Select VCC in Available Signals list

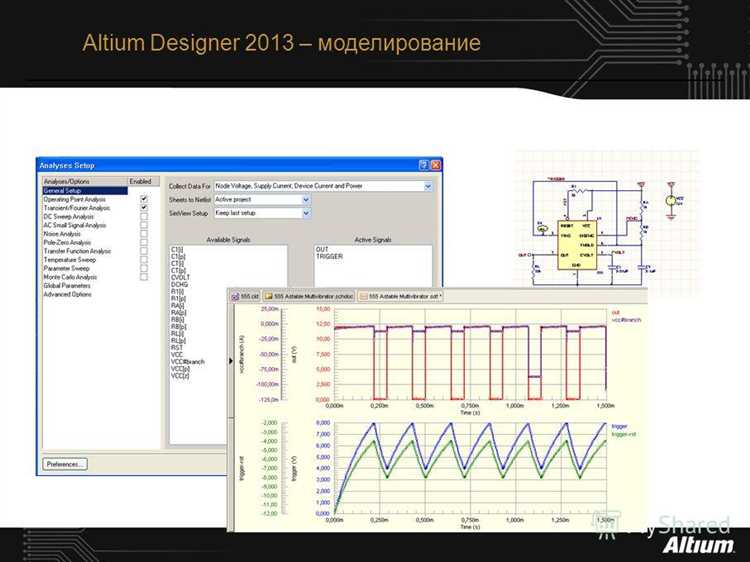(176, 354)
